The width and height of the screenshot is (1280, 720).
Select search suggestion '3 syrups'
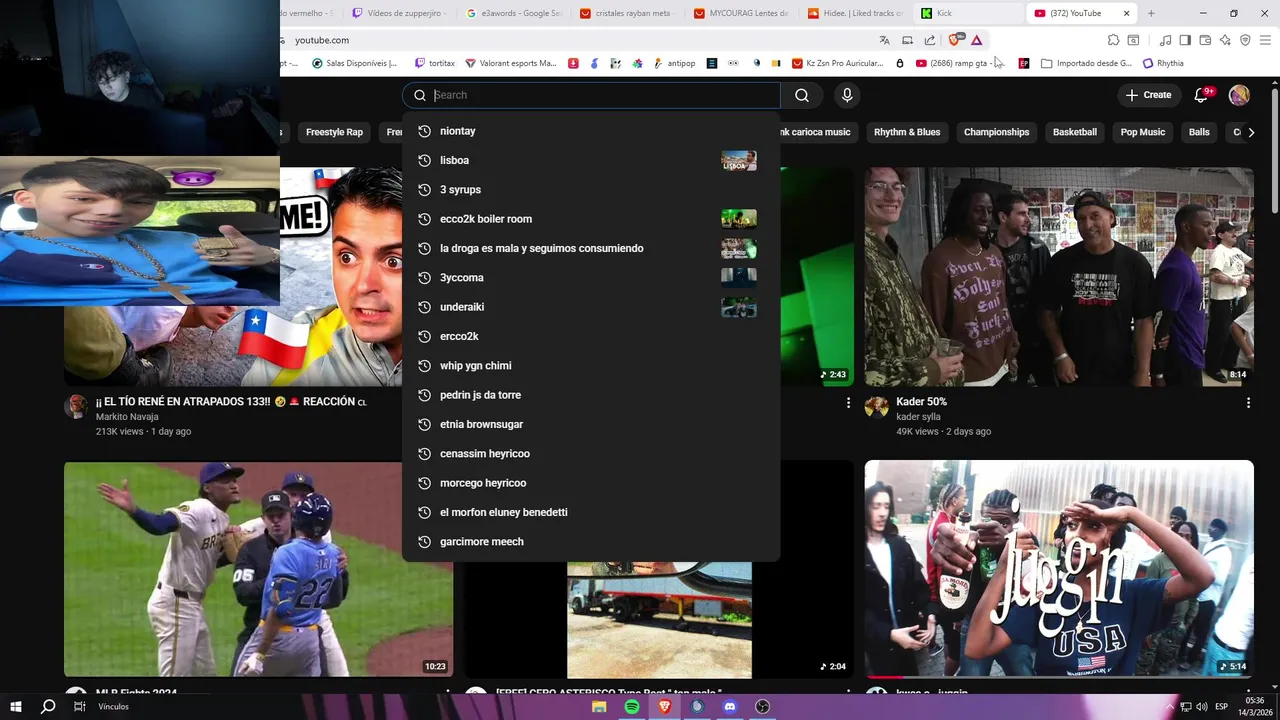click(x=591, y=190)
